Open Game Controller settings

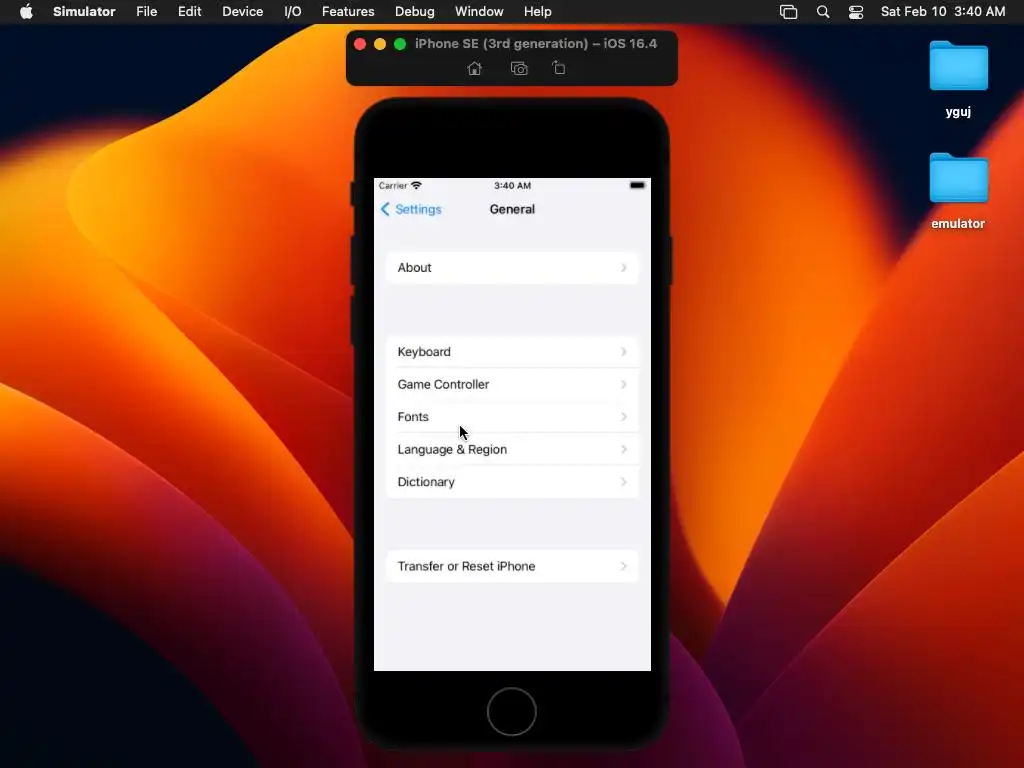click(513, 385)
